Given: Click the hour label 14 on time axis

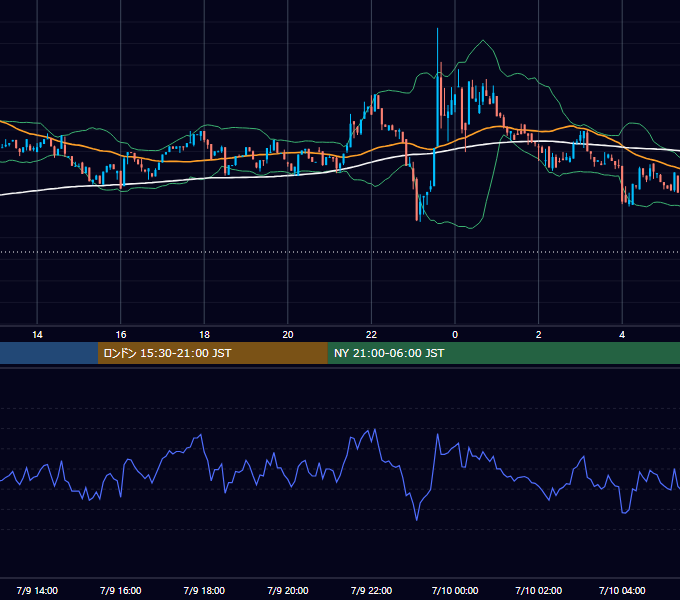Looking at the screenshot, I should 37,335.
